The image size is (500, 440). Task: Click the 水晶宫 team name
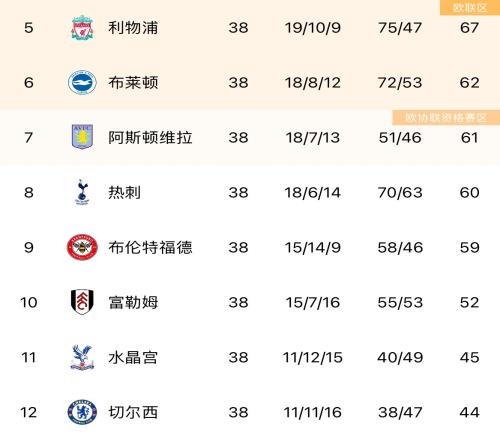(133, 357)
